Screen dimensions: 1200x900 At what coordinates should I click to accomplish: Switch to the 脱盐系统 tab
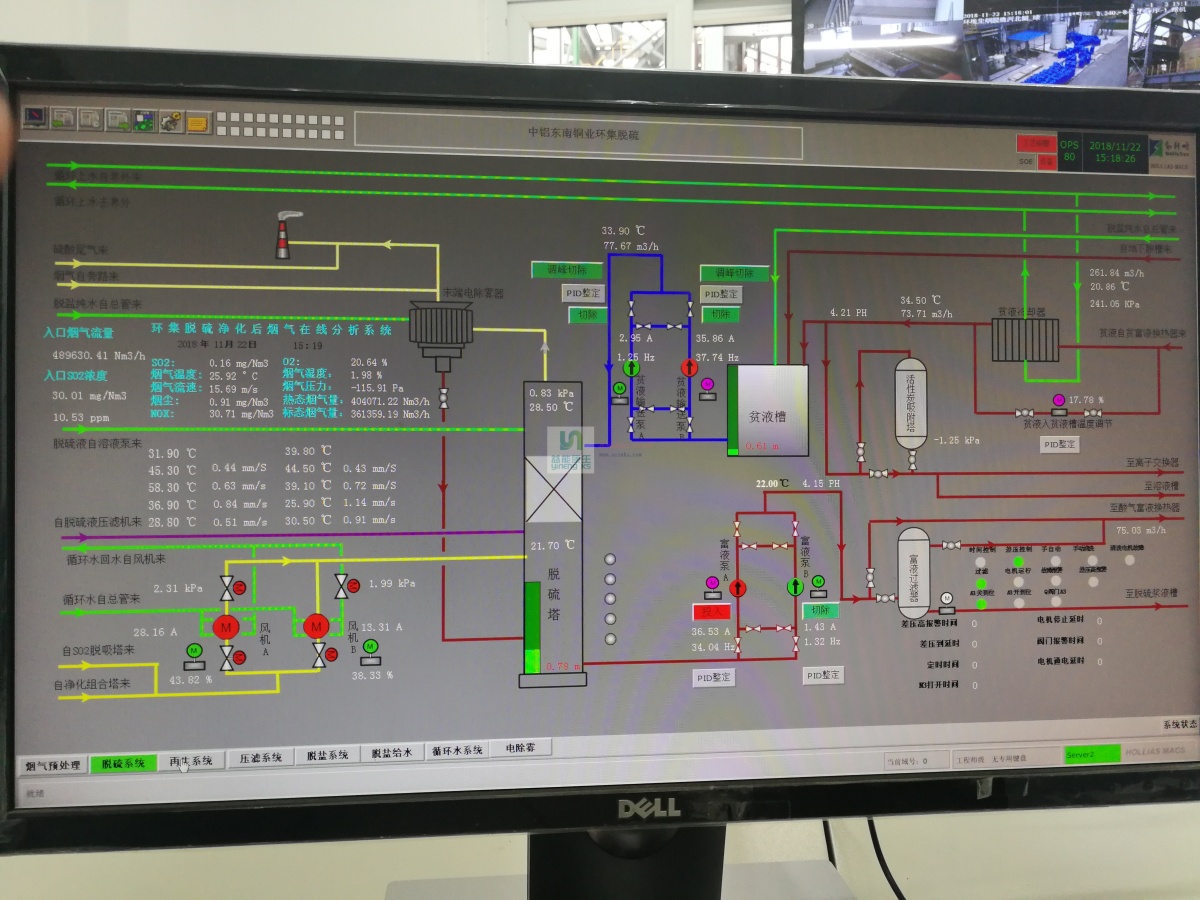[x=328, y=755]
